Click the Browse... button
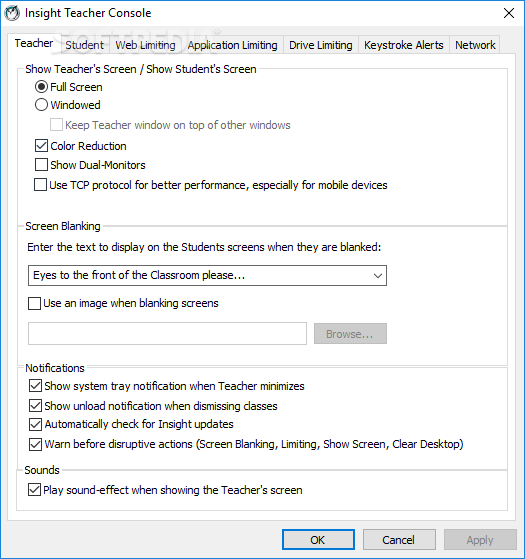Image resolution: width=525 pixels, height=559 pixels. 350,334
